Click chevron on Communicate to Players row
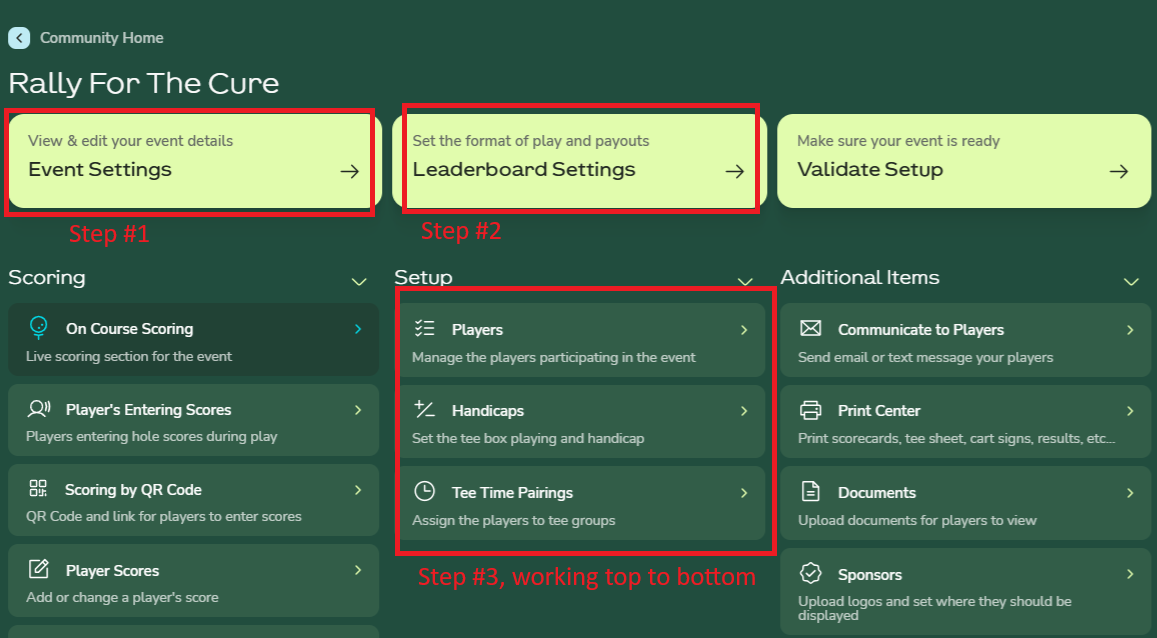 1130,330
